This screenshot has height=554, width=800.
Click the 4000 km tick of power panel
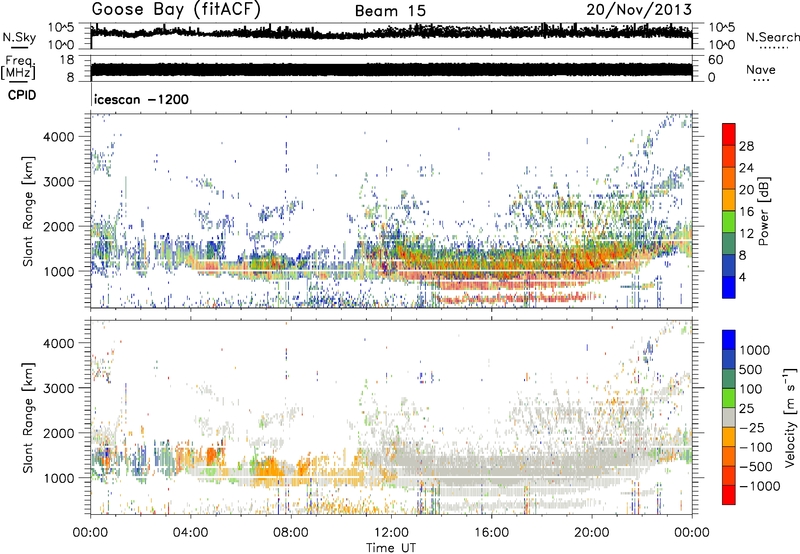[x=59, y=137]
